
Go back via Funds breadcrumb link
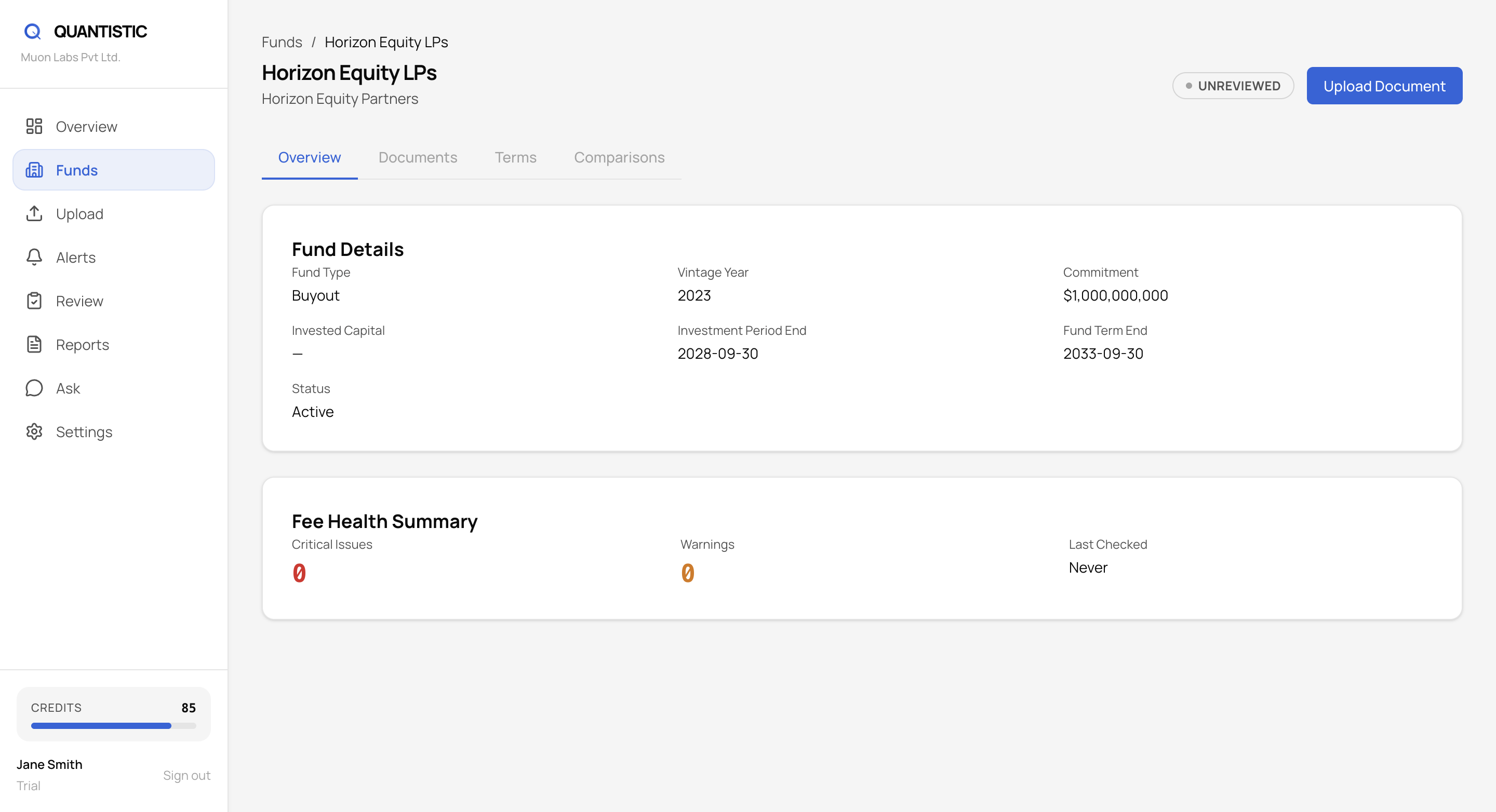pos(282,43)
